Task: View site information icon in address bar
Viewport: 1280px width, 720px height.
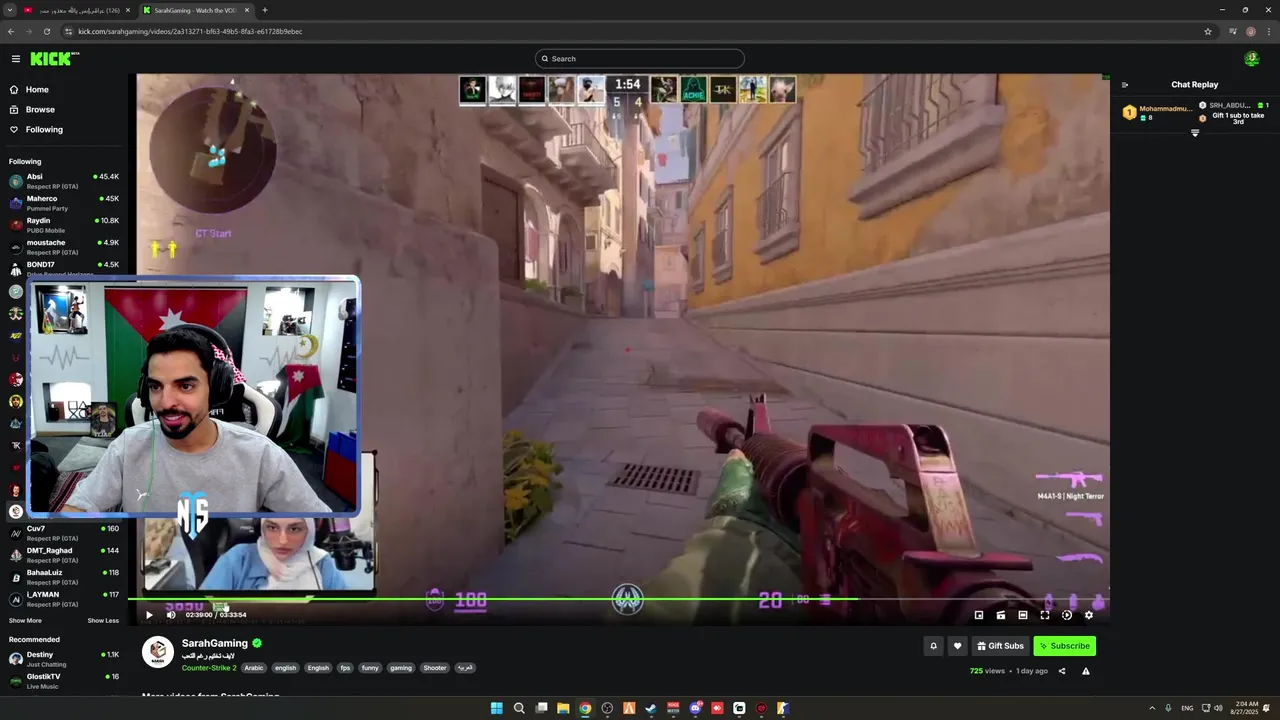Action: pos(68,31)
